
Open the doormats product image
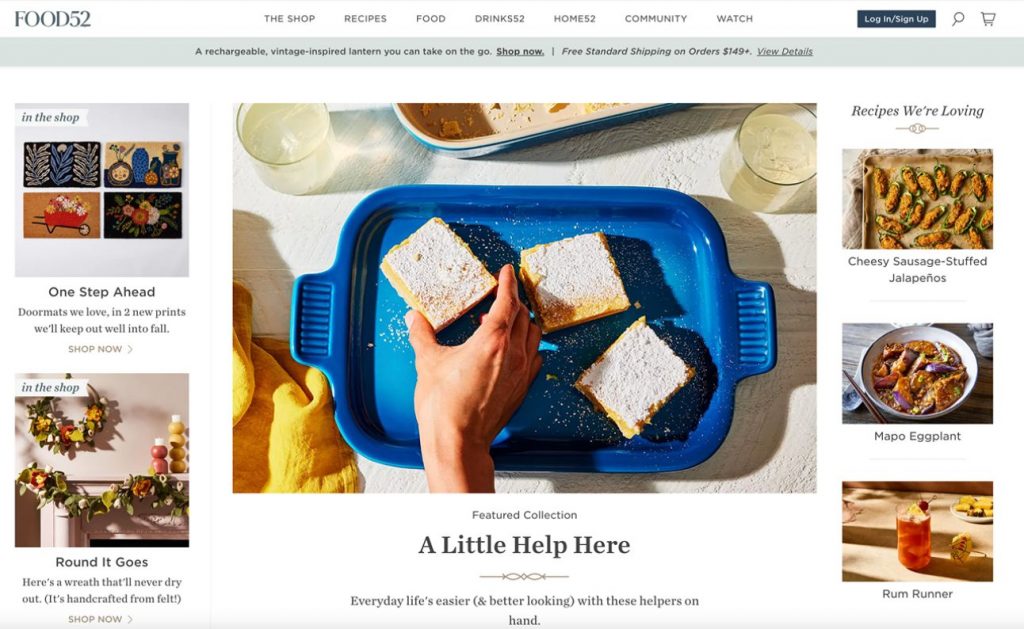[102, 190]
